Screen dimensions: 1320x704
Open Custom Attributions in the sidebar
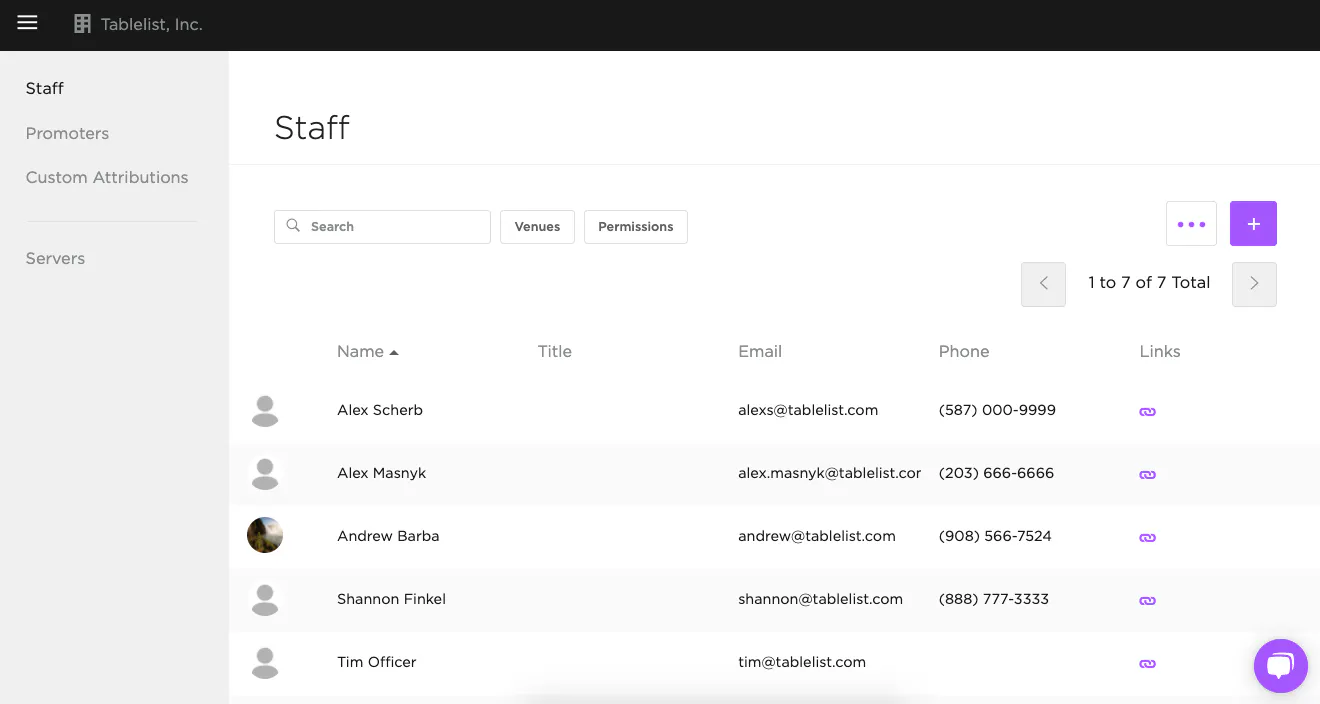point(107,177)
